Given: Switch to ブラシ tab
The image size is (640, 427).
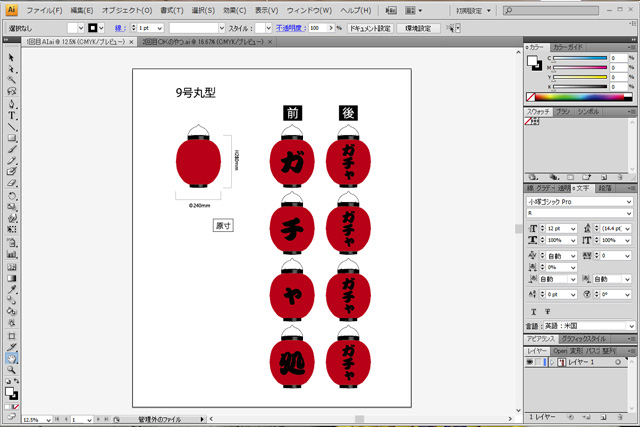Looking at the screenshot, I should pos(562,111).
